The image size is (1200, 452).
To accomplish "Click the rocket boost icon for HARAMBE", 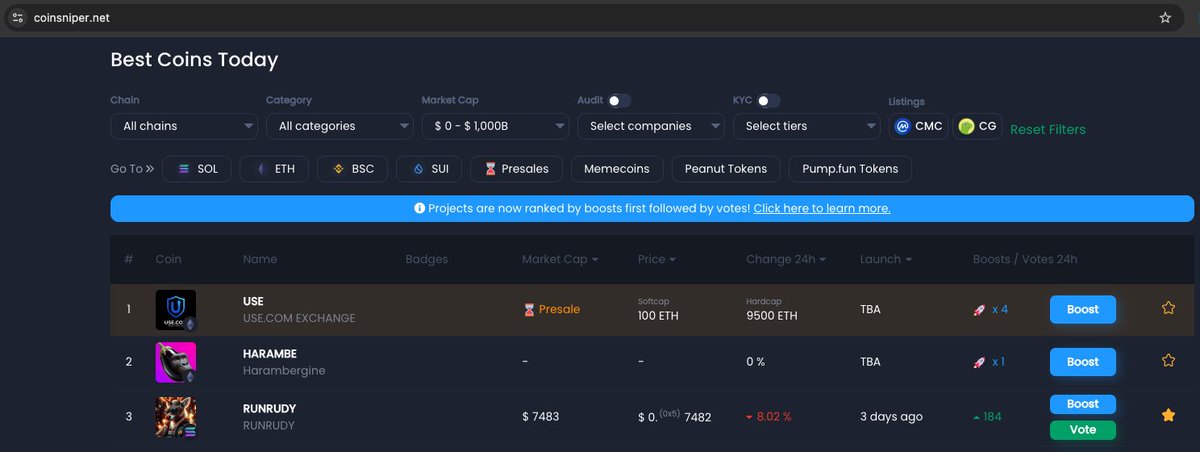I will pyautogui.click(x=980, y=362).
